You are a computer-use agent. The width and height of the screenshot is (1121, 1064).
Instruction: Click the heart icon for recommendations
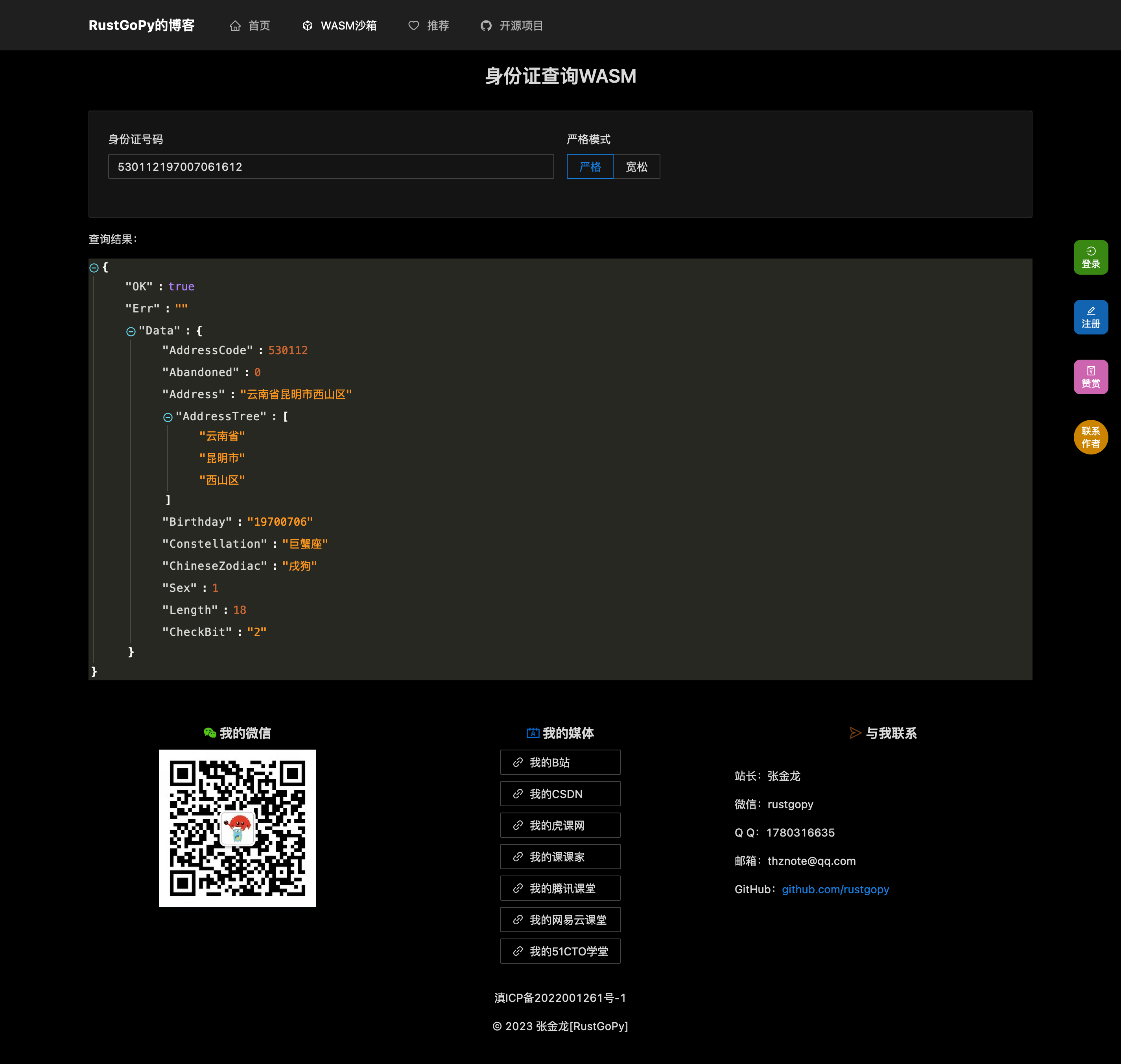[x=413, y=26]
